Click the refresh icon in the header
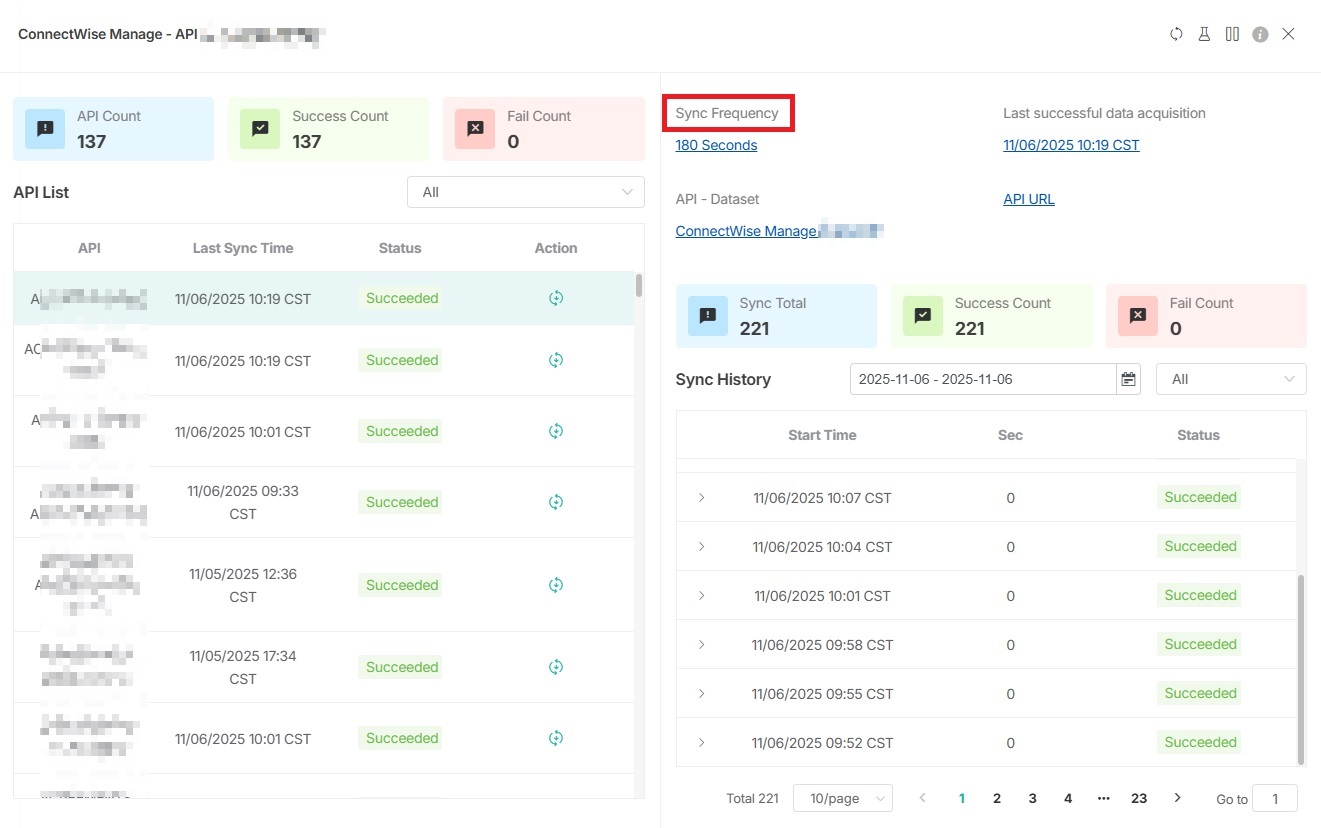Viewport: 1321px width, 828px height. click(1176, 34)
